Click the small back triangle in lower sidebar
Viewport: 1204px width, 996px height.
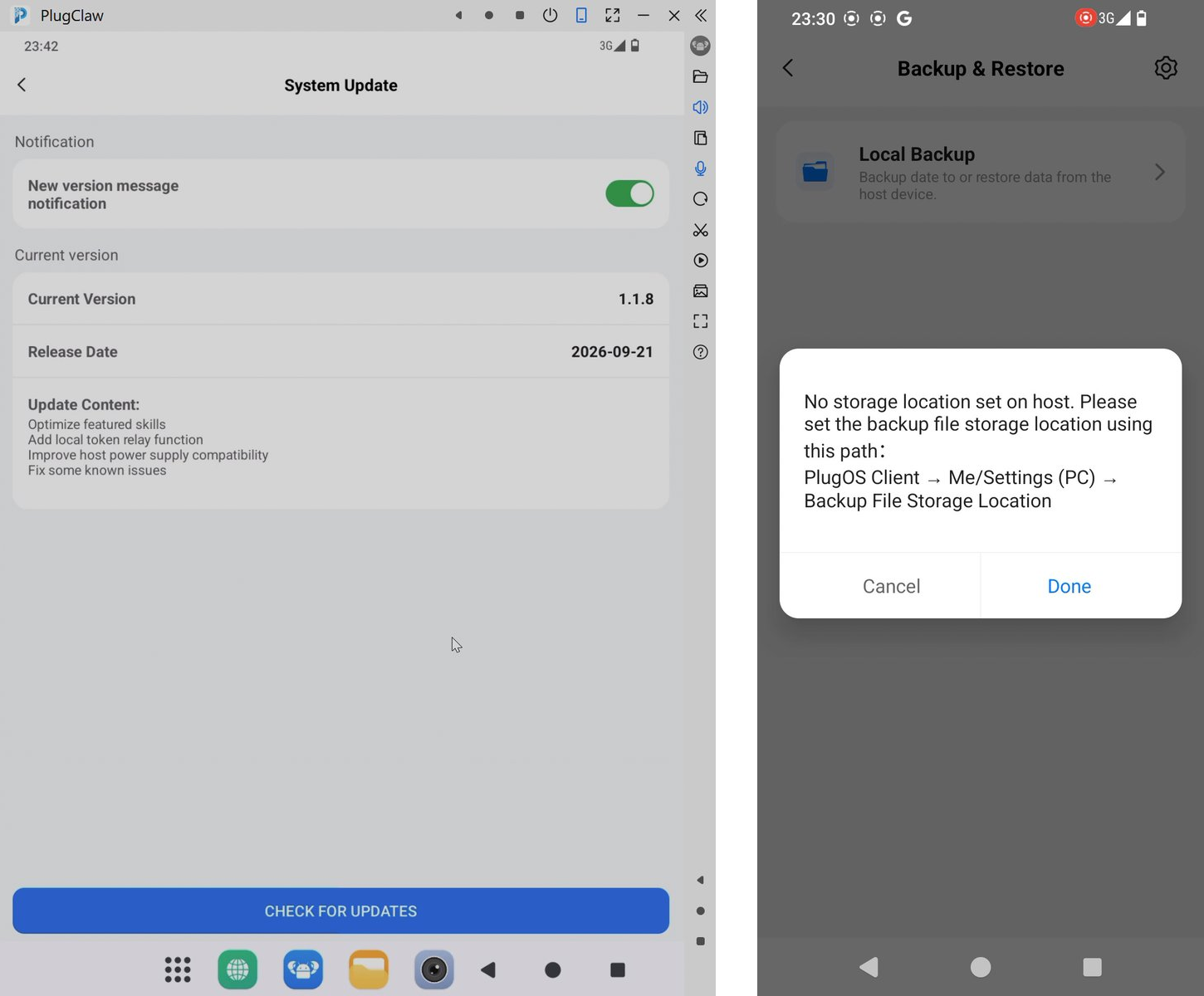point(700,880)
